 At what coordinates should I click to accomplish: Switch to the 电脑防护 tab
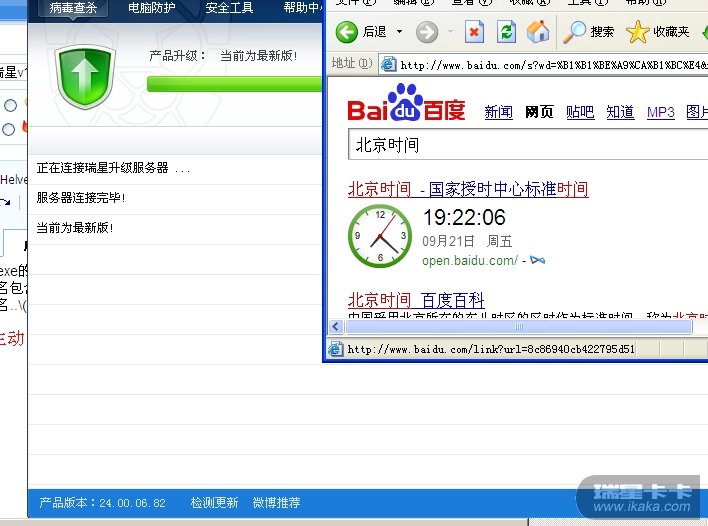pos(152,8)
